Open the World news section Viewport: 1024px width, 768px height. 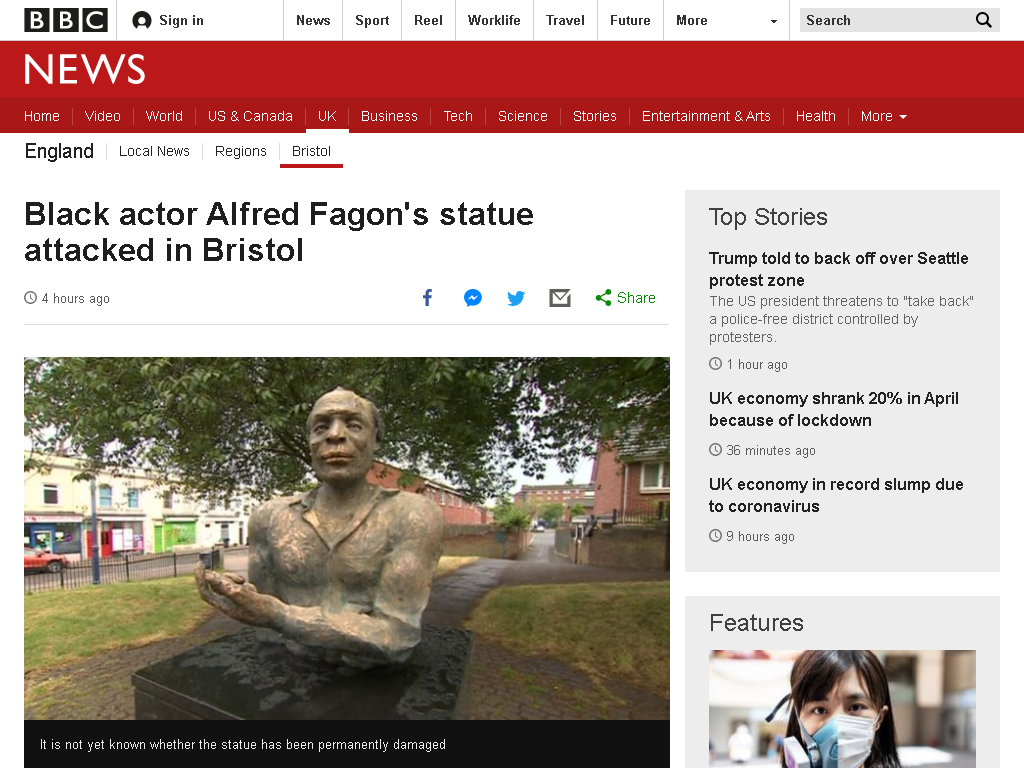point(164,116)
